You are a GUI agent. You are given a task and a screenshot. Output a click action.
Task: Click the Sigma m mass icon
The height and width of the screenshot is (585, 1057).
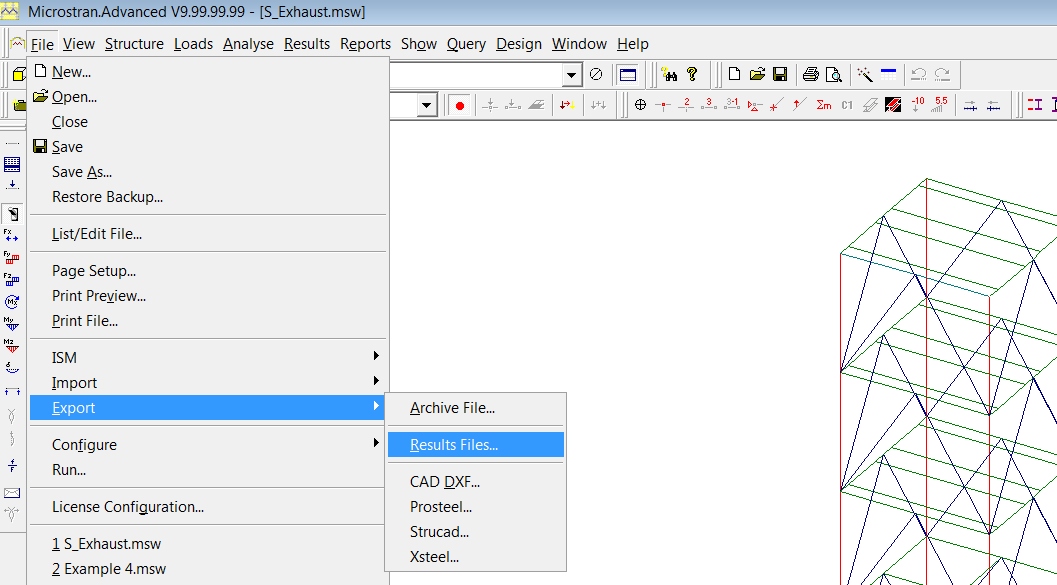click(824, 105)
